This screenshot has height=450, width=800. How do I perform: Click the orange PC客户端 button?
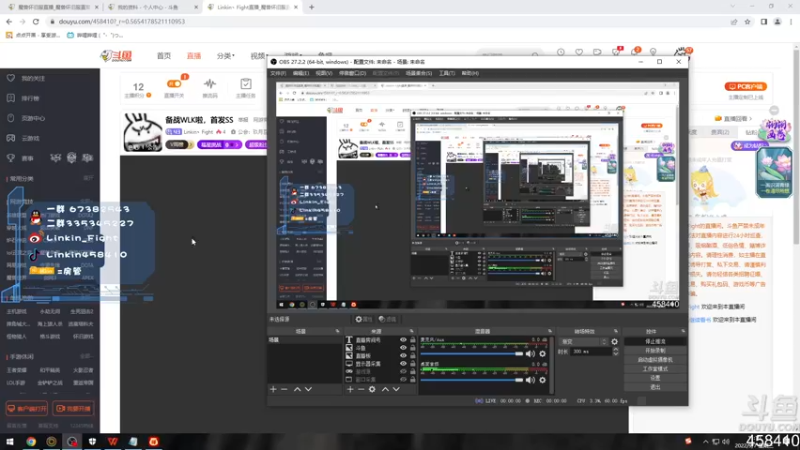(x=746, y=87)
